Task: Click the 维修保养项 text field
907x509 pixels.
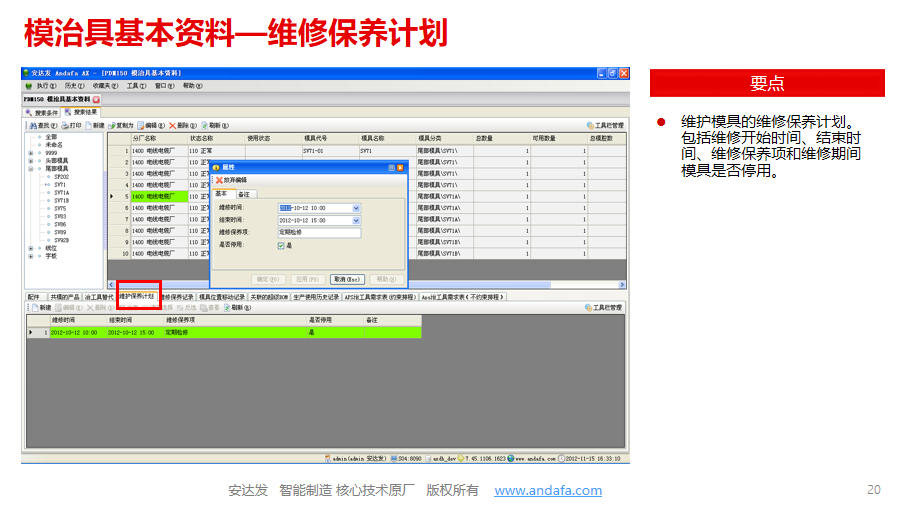Action: [x=319, y=233]
